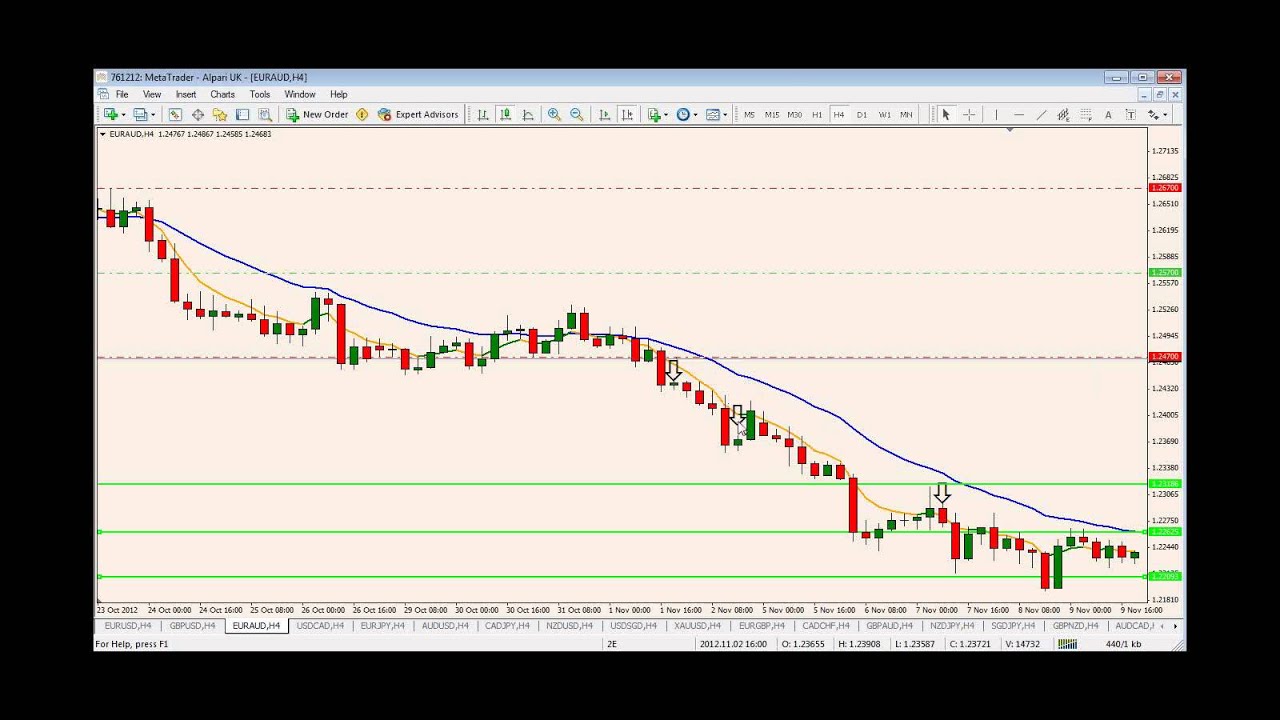Switch to the EURUSD,H4 chart tab
Screen dimensions: 1280x720
pyautogui.click(x=128, y=626)
